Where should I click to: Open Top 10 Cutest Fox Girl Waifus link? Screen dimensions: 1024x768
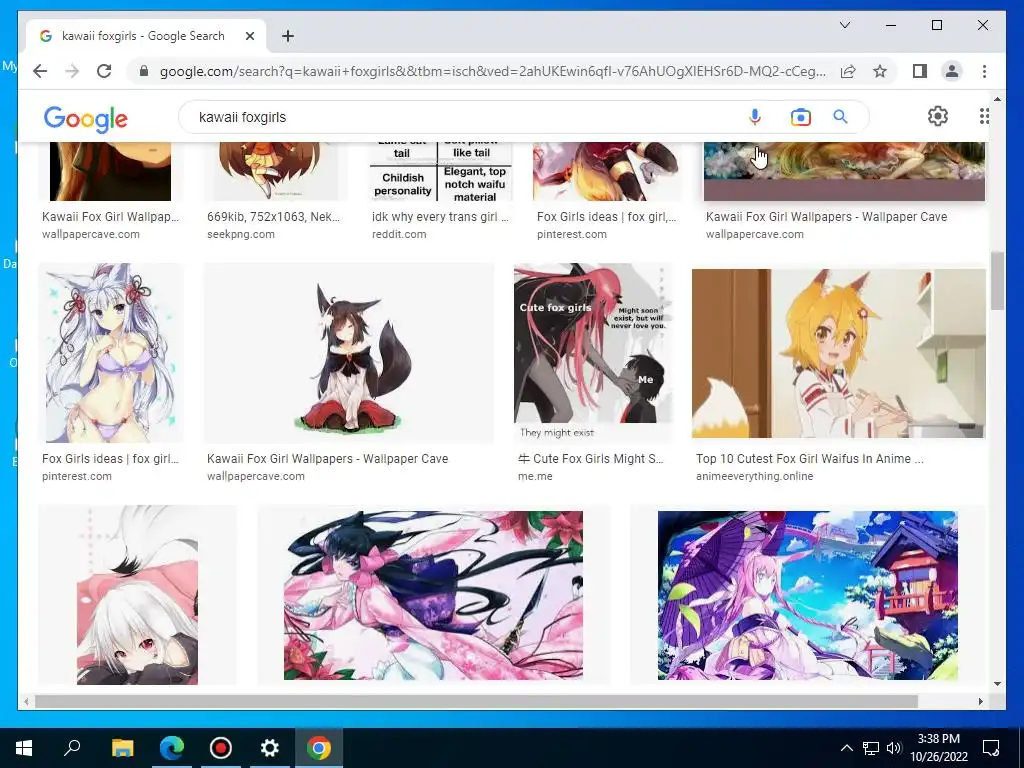click(x=810, y=459)
